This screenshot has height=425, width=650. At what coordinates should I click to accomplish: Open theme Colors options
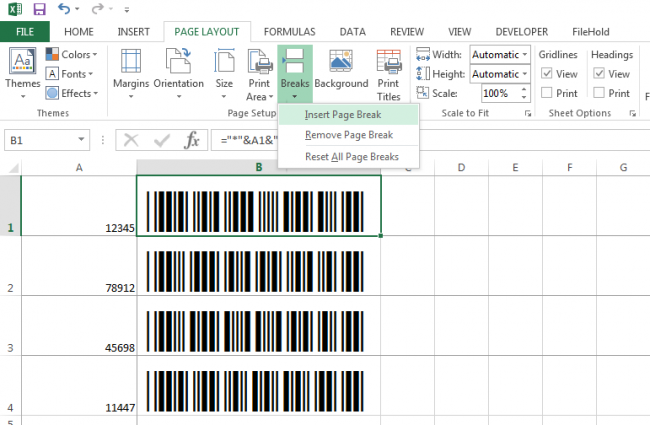[72, 54]
